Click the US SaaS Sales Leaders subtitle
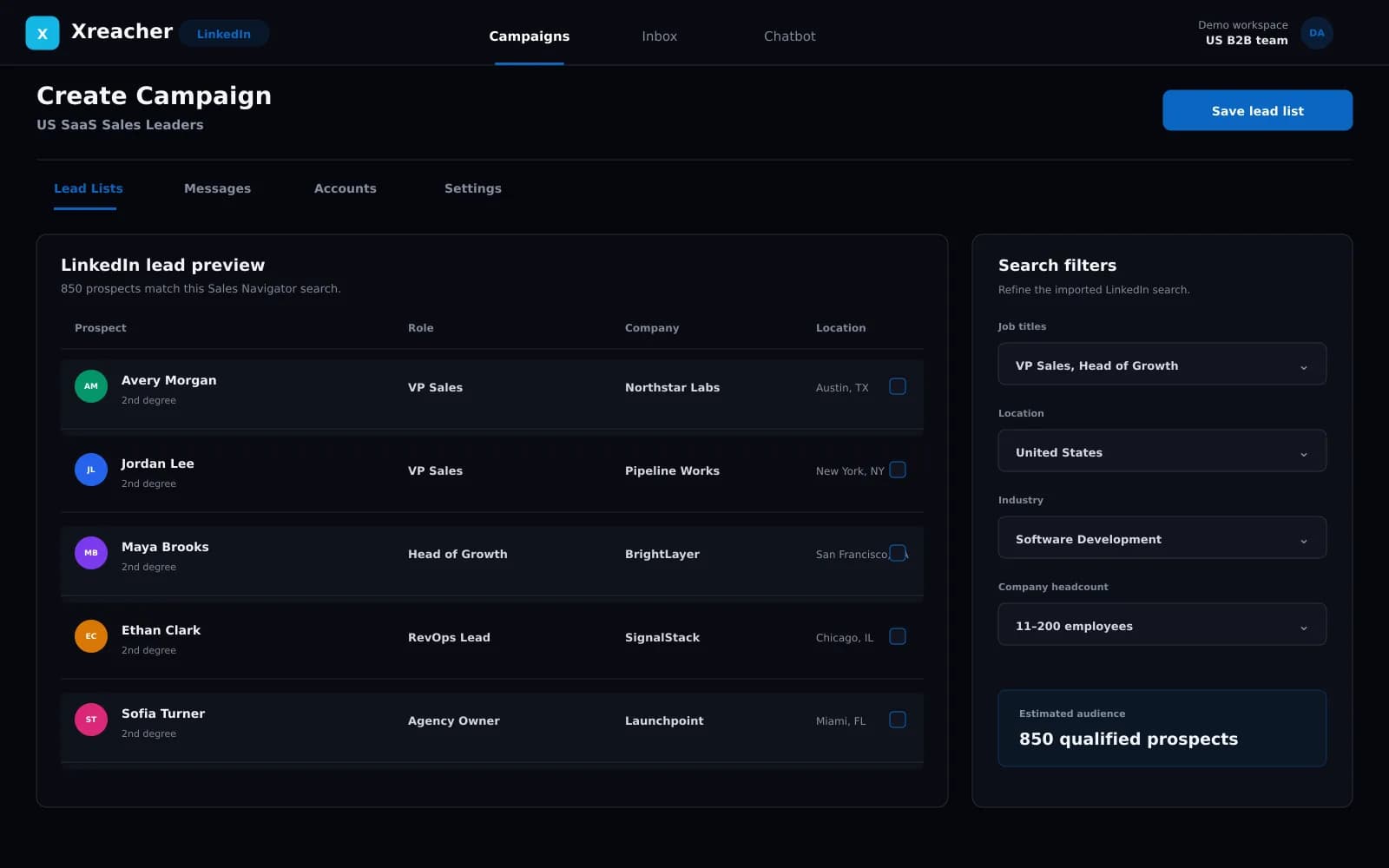1389x868 pixels. coord(121,124)
